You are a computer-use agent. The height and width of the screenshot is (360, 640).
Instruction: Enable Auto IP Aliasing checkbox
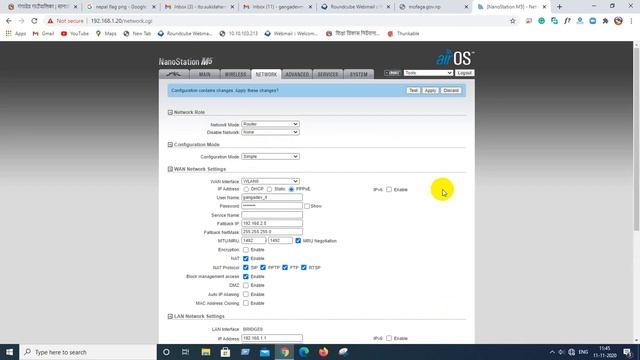tap(246, 294)
